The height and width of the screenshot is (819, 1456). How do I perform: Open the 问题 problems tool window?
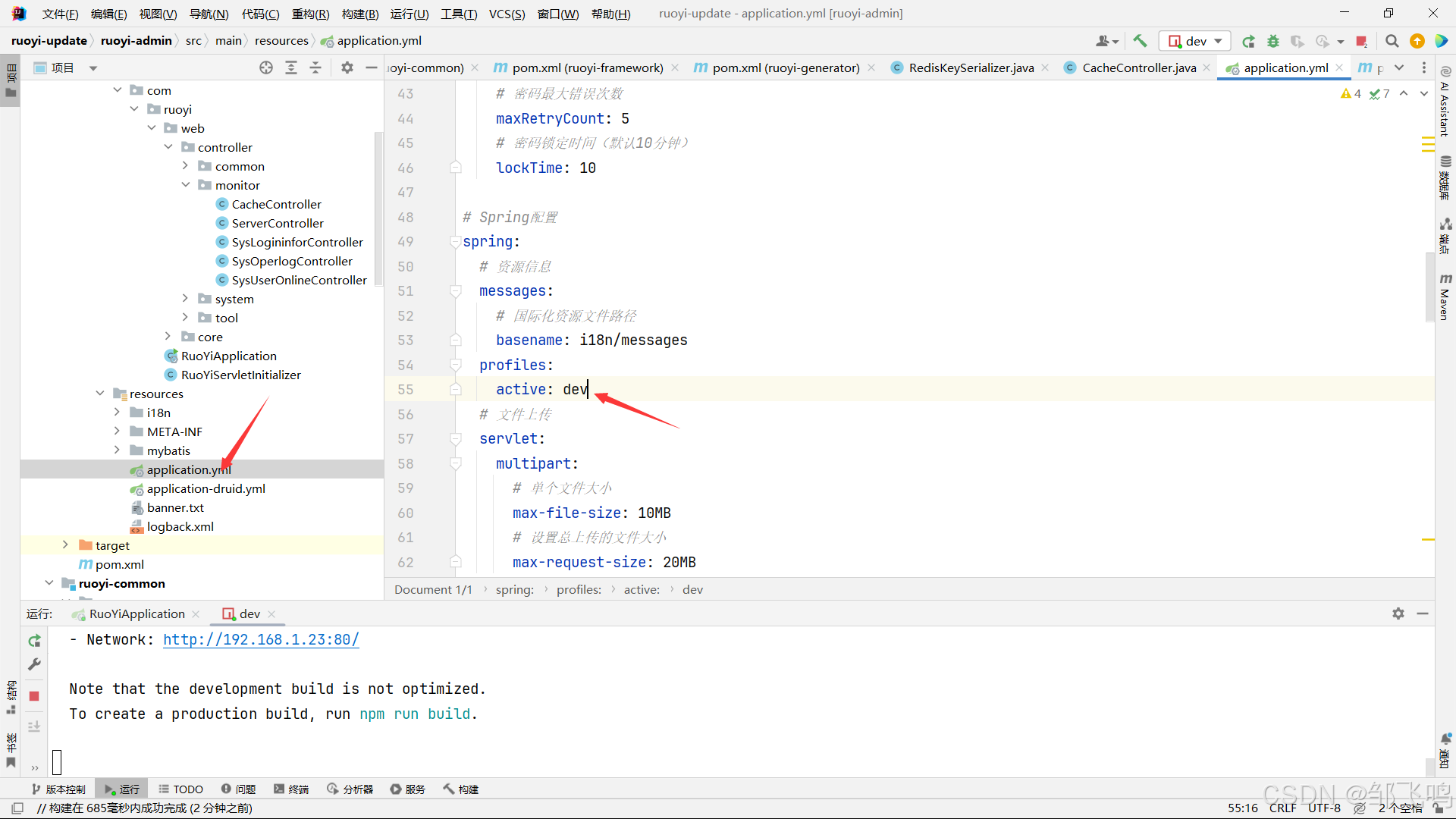pyautogui.click(x=238, y=789)
